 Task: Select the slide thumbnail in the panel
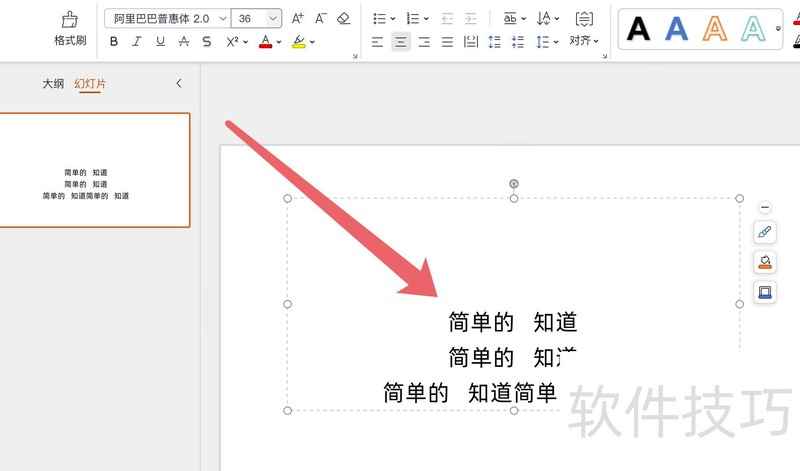pyautogui.click(x=95, y=170)
